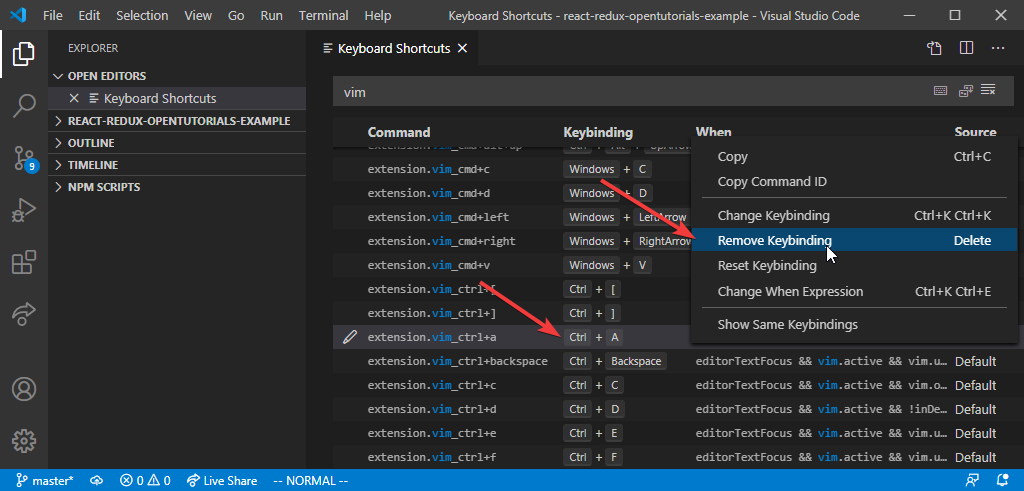The image size is (1024, 491).
Task: Open the Manage gear icon
Action: click(x=24, y=441)
